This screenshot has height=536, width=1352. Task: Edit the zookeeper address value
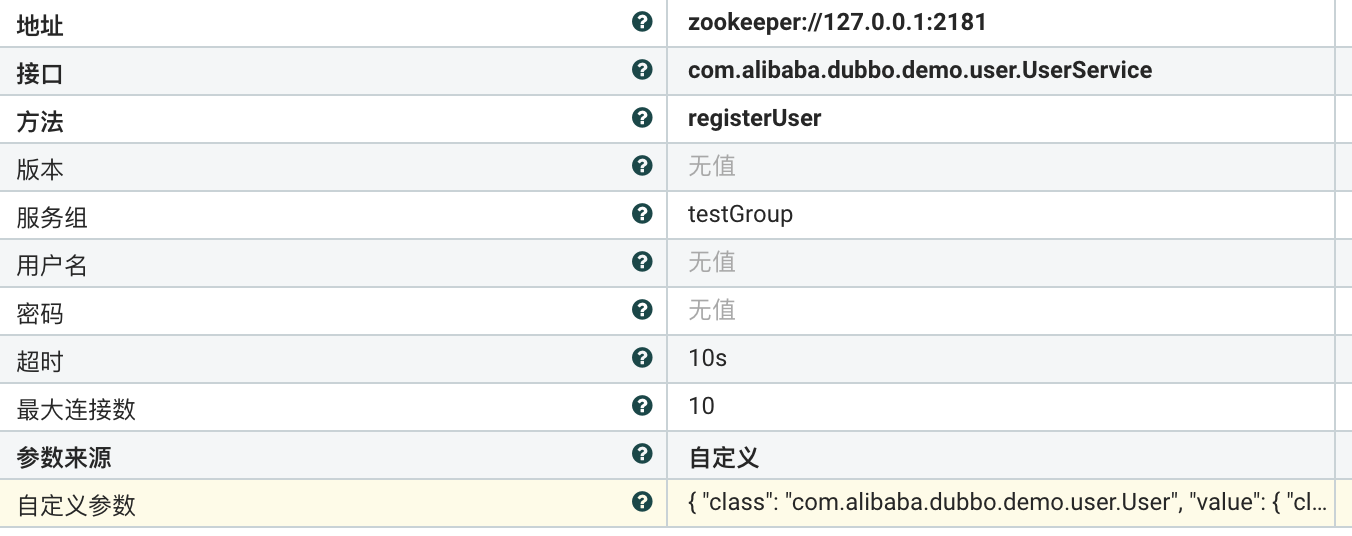coord(837,23)
